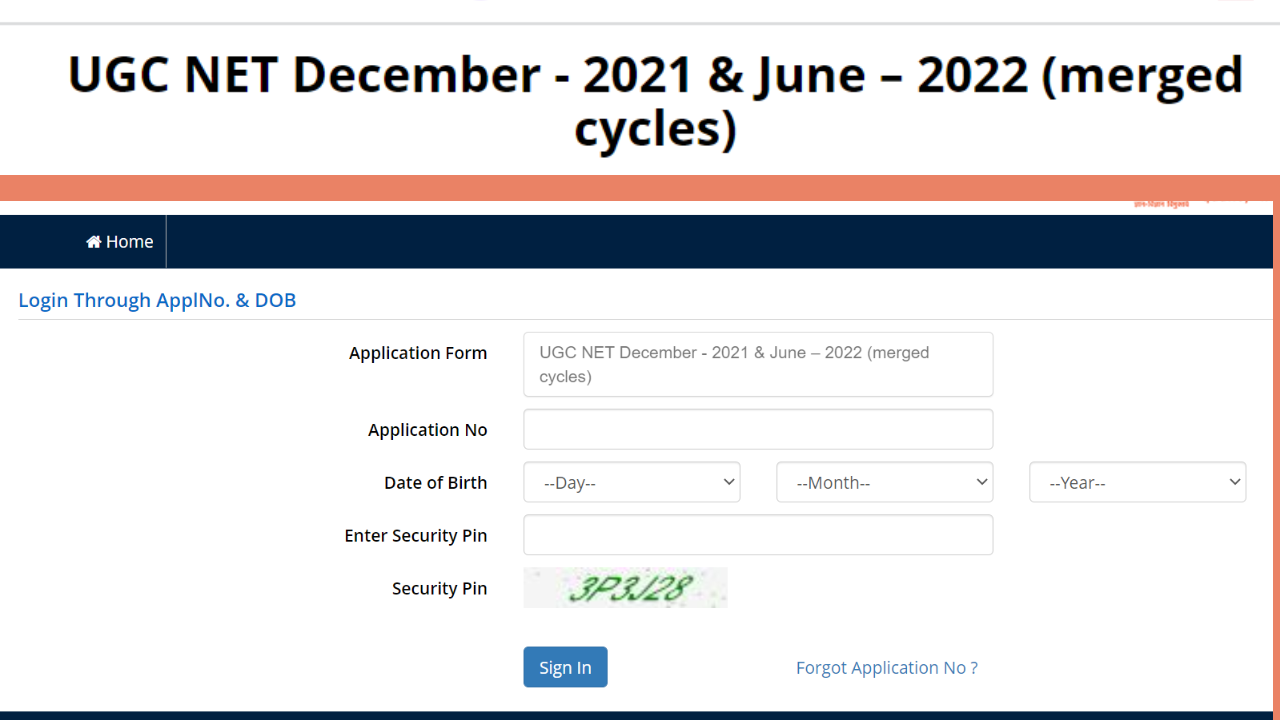This screenshot has width=1280, height=720.
Task: Focus the Application No text field
Action: coord(757,429)
